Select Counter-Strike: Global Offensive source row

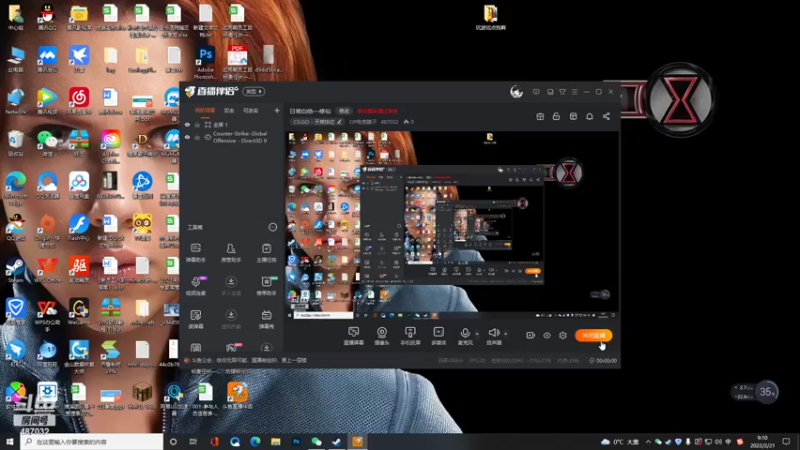tap(232, 137)
